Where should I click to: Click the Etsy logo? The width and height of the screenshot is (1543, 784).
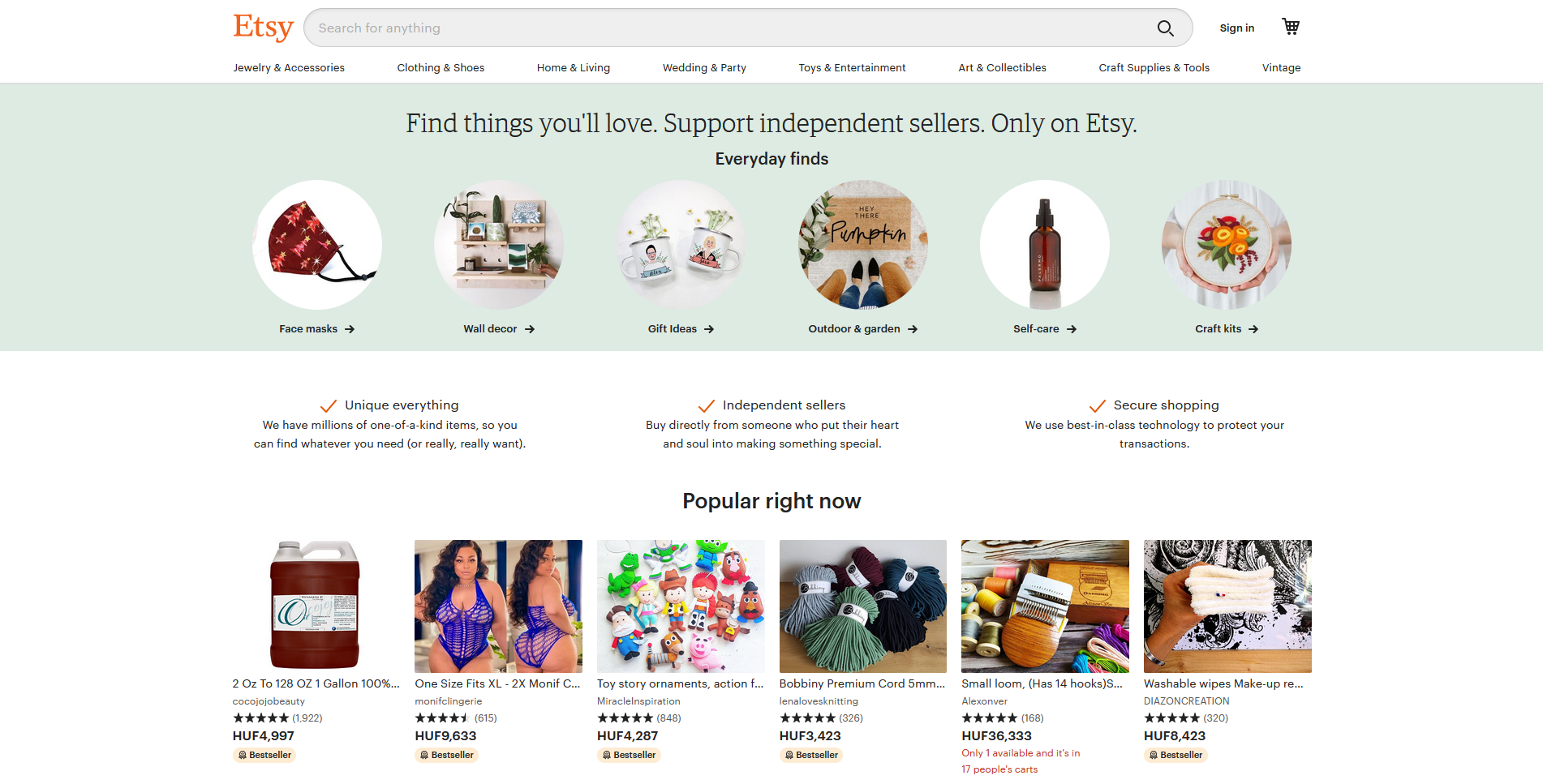pyautogui.click(x=263, y=27)
